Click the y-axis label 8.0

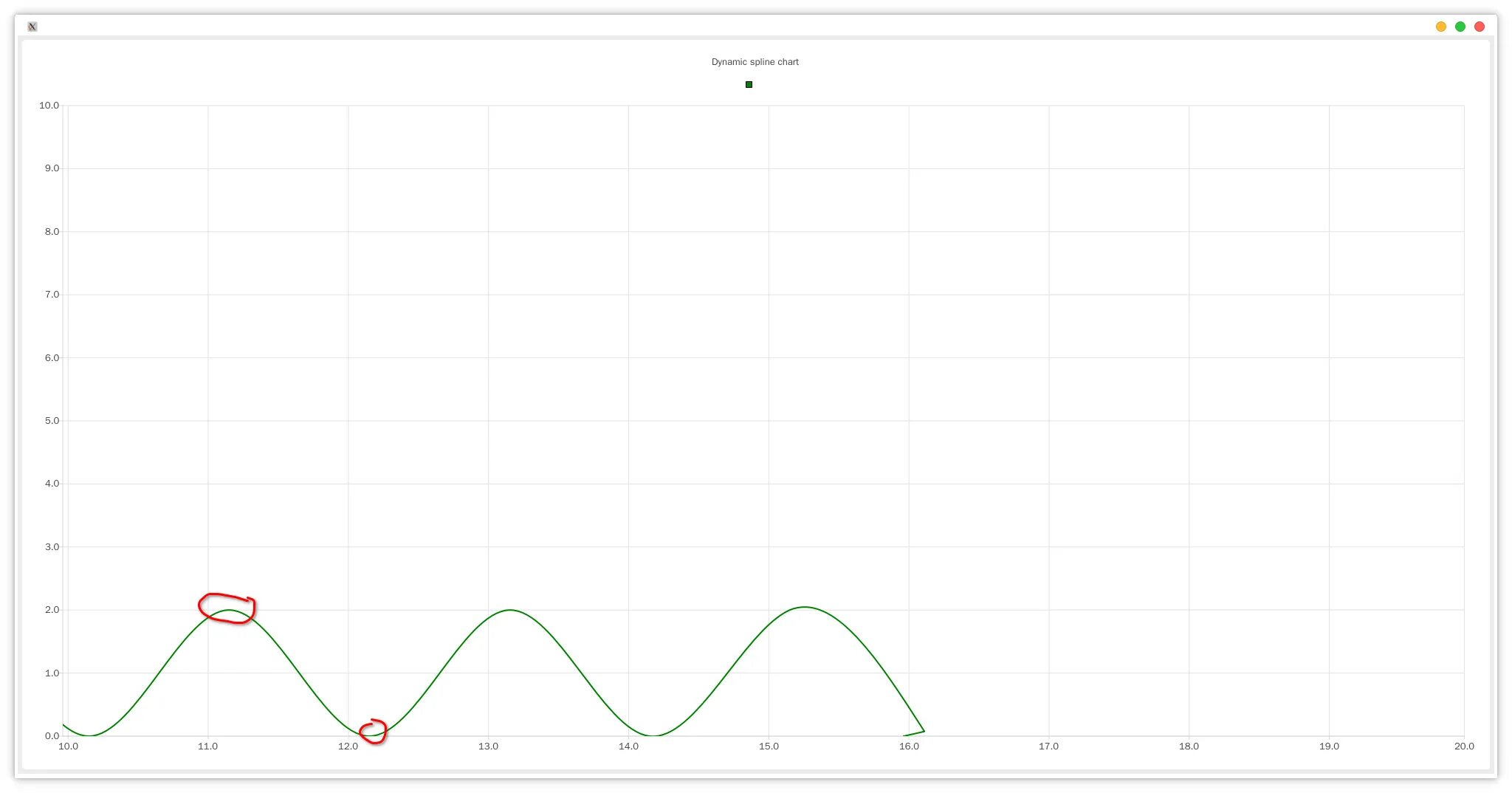52,232
